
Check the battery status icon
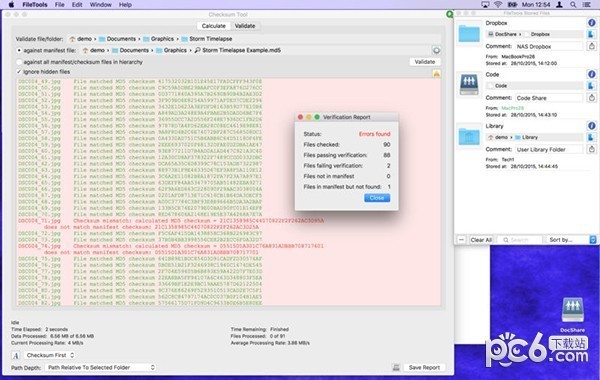click(x=512, y=5)
